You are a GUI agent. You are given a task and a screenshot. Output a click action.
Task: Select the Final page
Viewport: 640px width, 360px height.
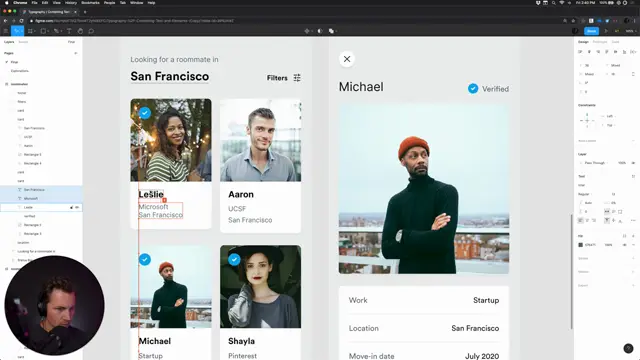(x=14, y=62)
